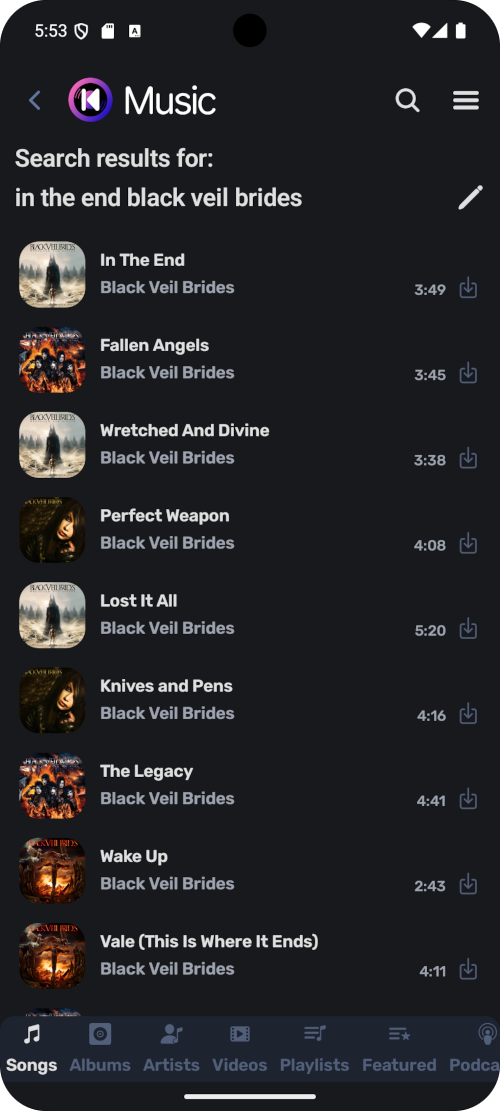Play Wretched And Divine song
The image size is (500, 1111).
pos(250,445)
